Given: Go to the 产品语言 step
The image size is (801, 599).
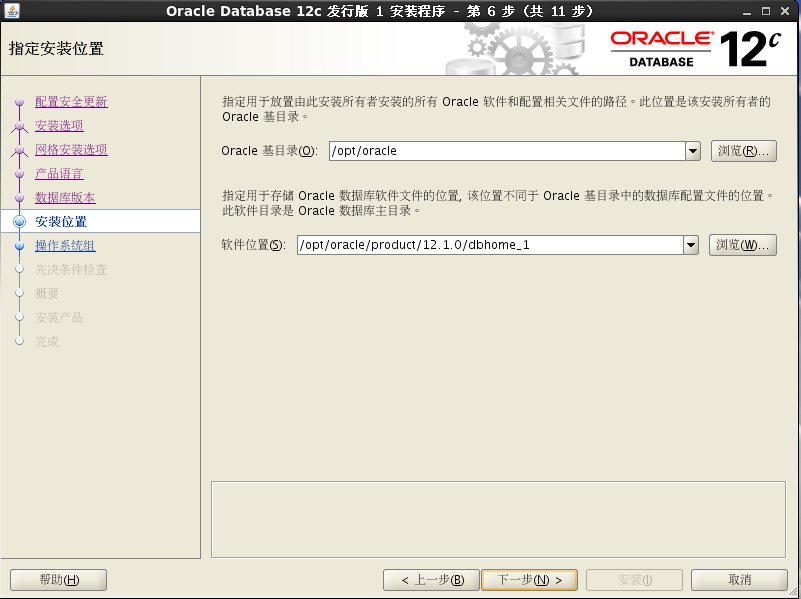Looking at the screenshot, I should pyautogui.click(x=59, y=174).
